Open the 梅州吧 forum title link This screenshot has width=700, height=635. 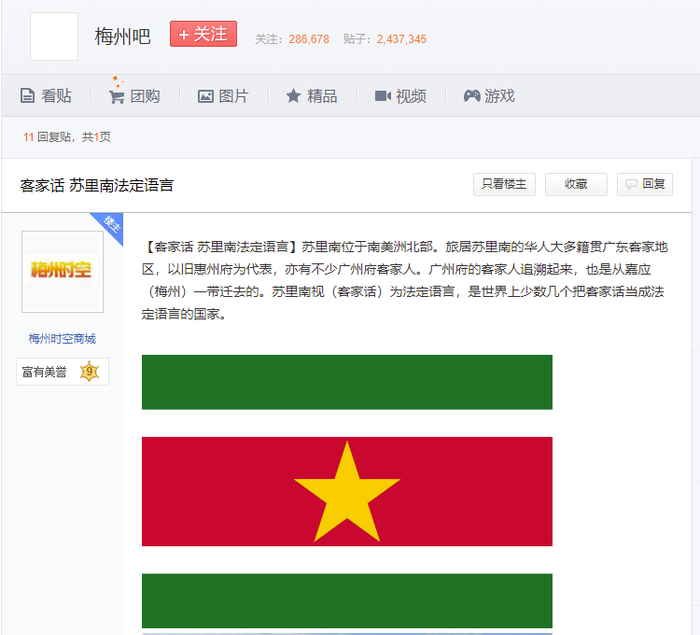click(123, 36)
